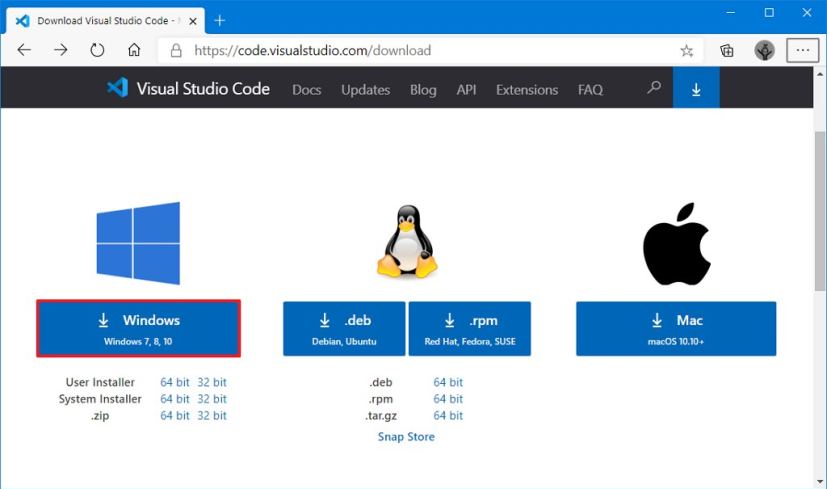
Task: View site security via the padlock icon
Action: tap(176, 51)
